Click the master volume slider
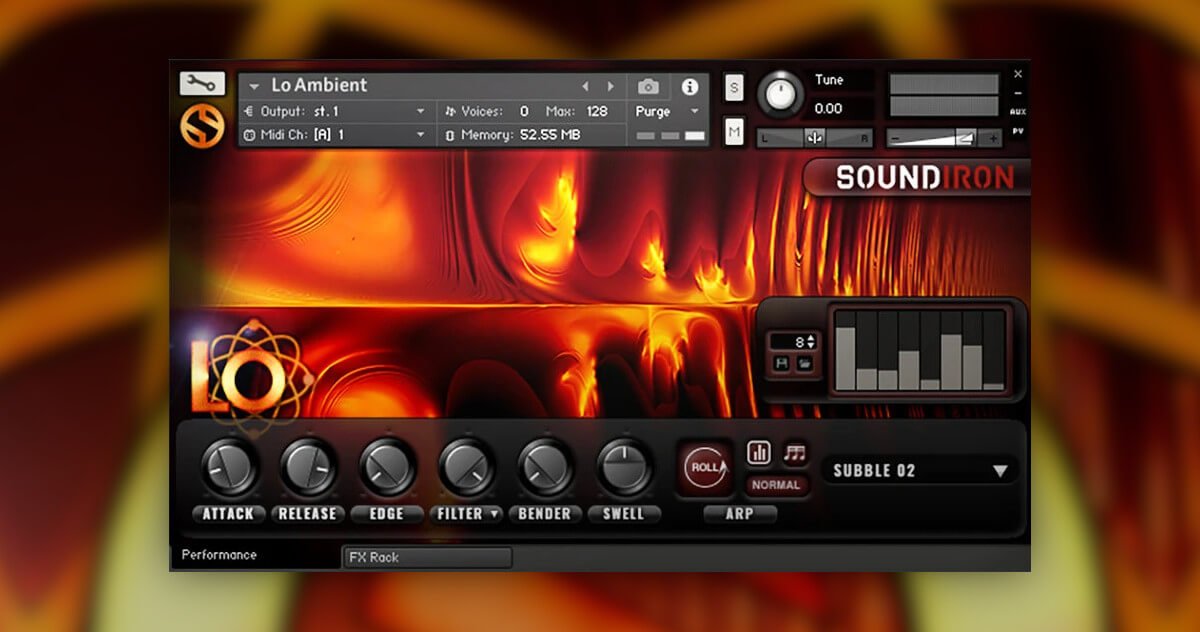Viewport: 1200px width, 632px height. [944, 138]
